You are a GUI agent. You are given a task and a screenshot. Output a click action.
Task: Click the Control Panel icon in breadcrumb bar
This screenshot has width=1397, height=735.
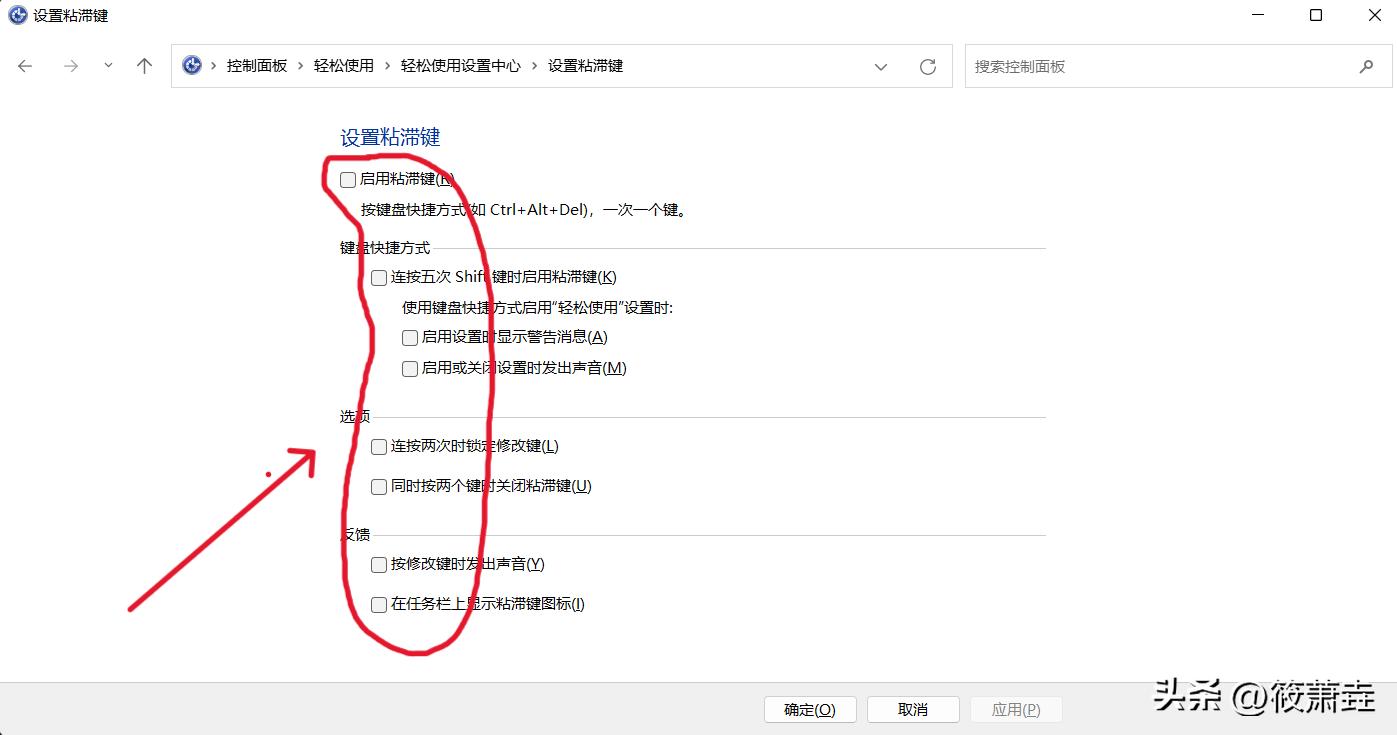click(191, 65)
